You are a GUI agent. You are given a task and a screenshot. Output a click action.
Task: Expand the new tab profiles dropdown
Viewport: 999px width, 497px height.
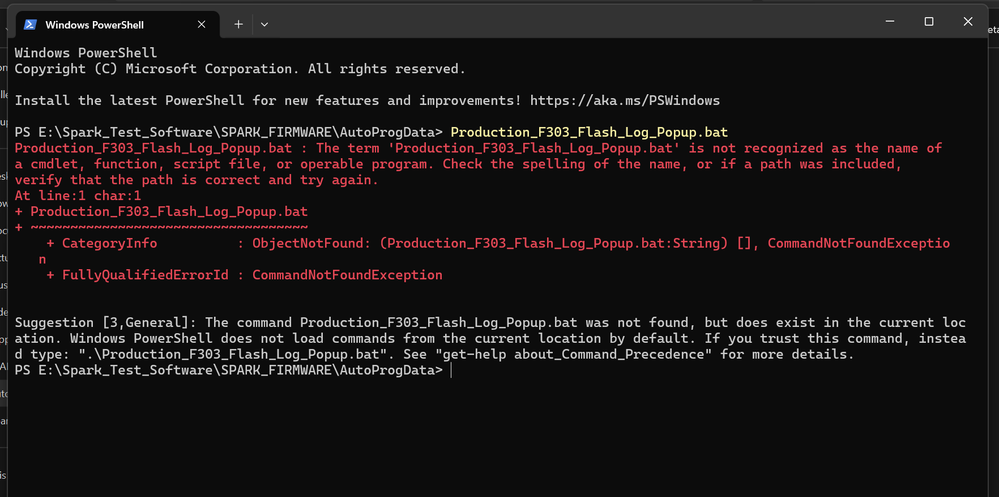[265, 23]
